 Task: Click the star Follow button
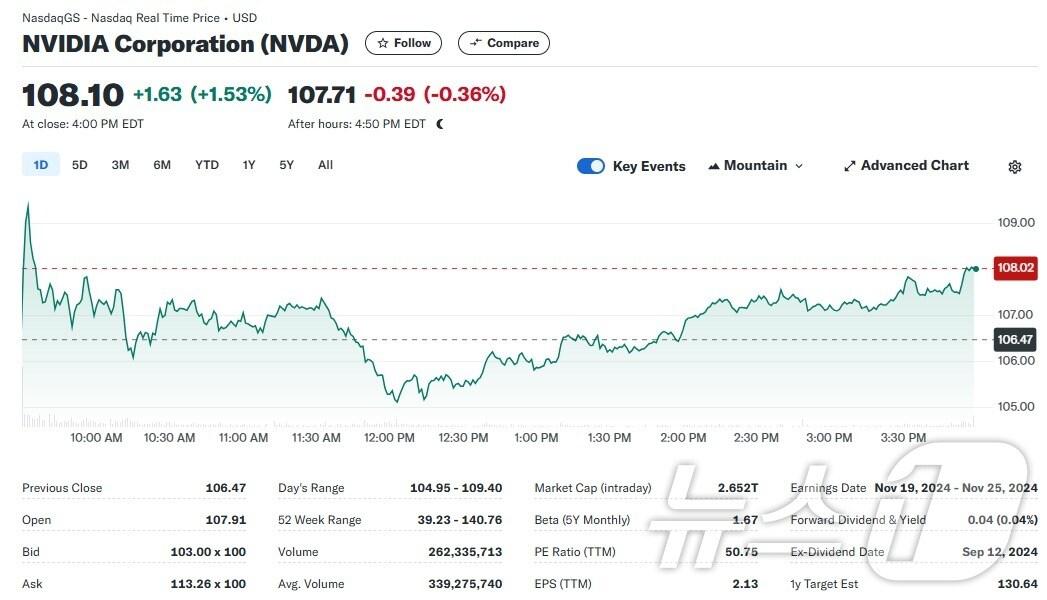pos(403,43)
